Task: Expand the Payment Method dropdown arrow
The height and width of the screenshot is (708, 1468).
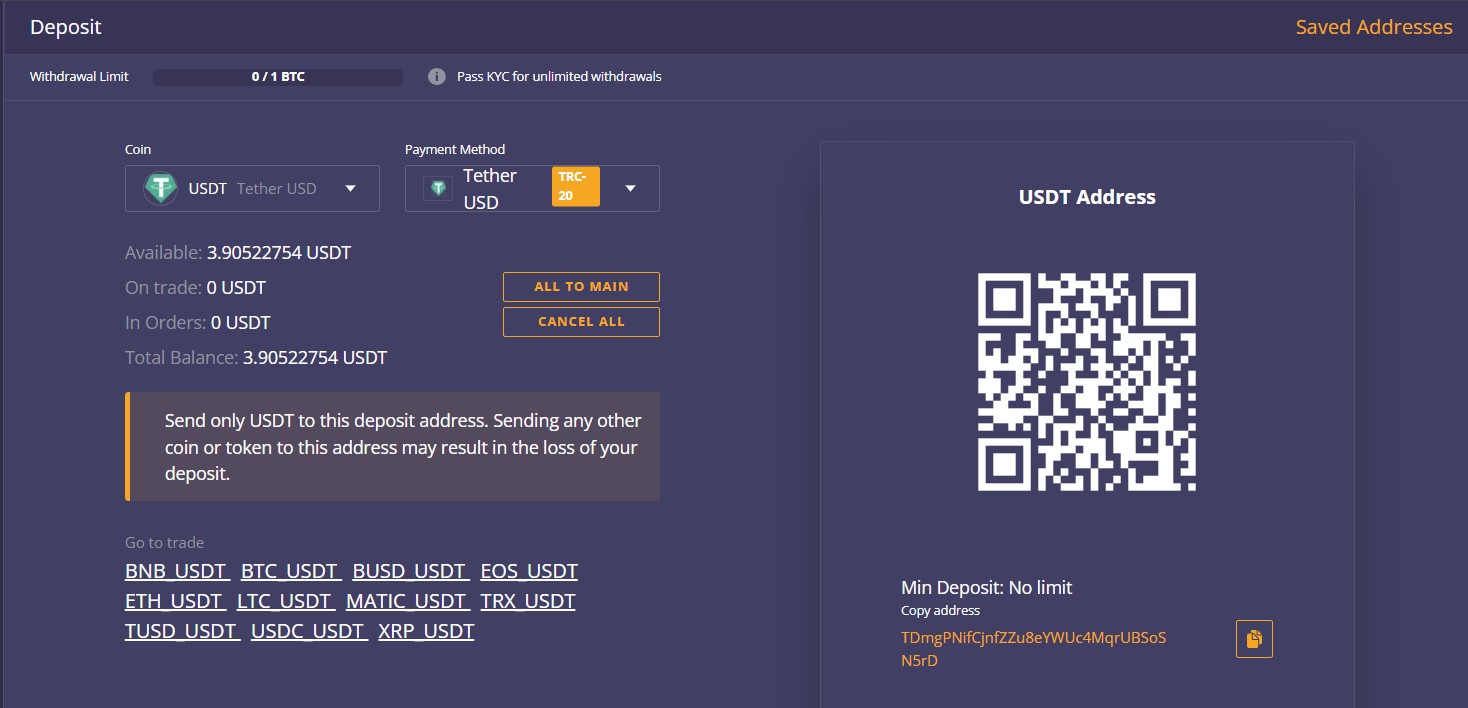Action: pyautogui.click(x=630, y=188)
